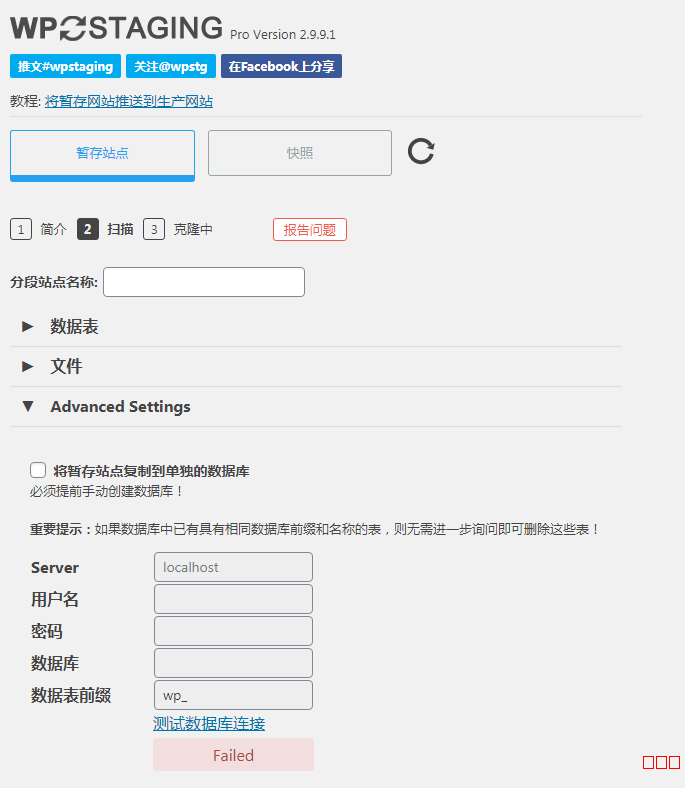Screen dimensions: 685x788
Task: Go to step 1 简介
Action: pos(38,229)
